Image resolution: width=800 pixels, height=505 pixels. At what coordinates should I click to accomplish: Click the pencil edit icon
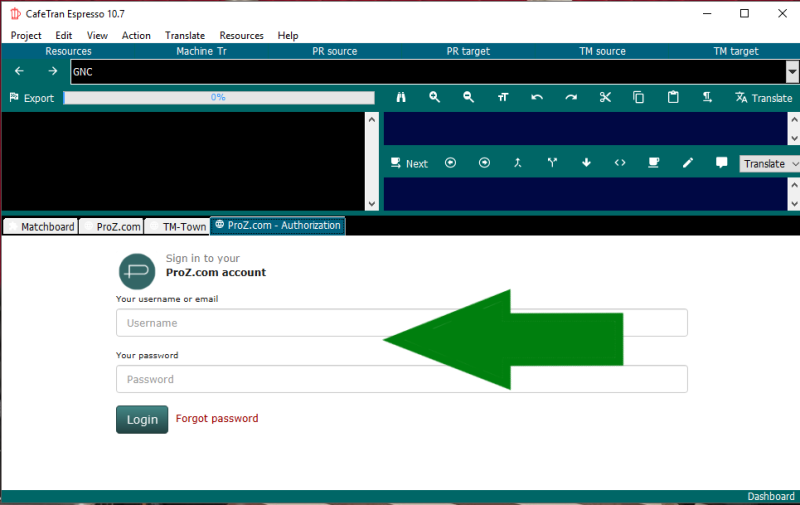688,163
